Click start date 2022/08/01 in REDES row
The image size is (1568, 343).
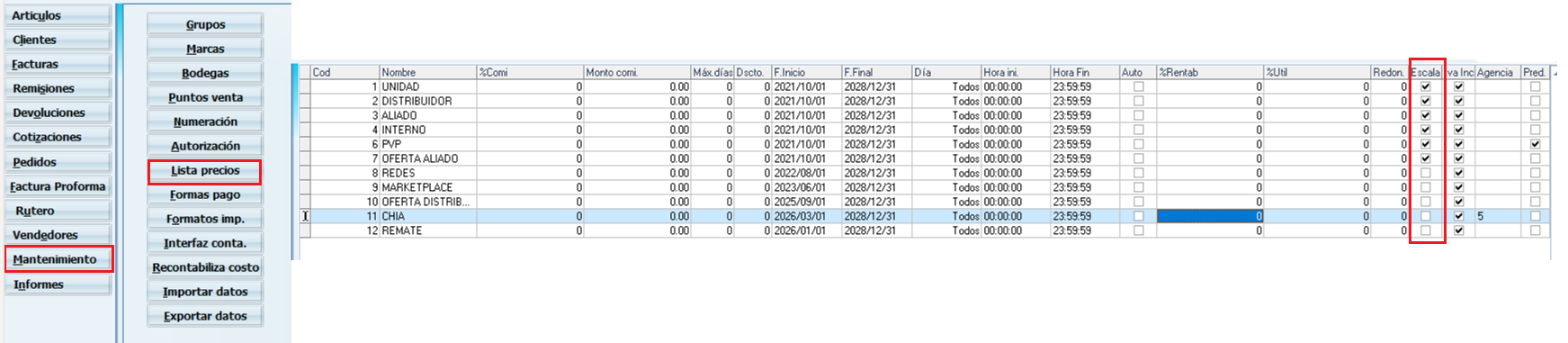pos(807,173)
